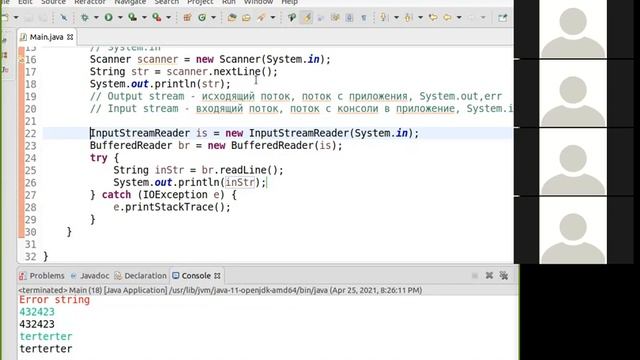Click 'String inStr = br.readLine();' line

(x=198, y=170)
